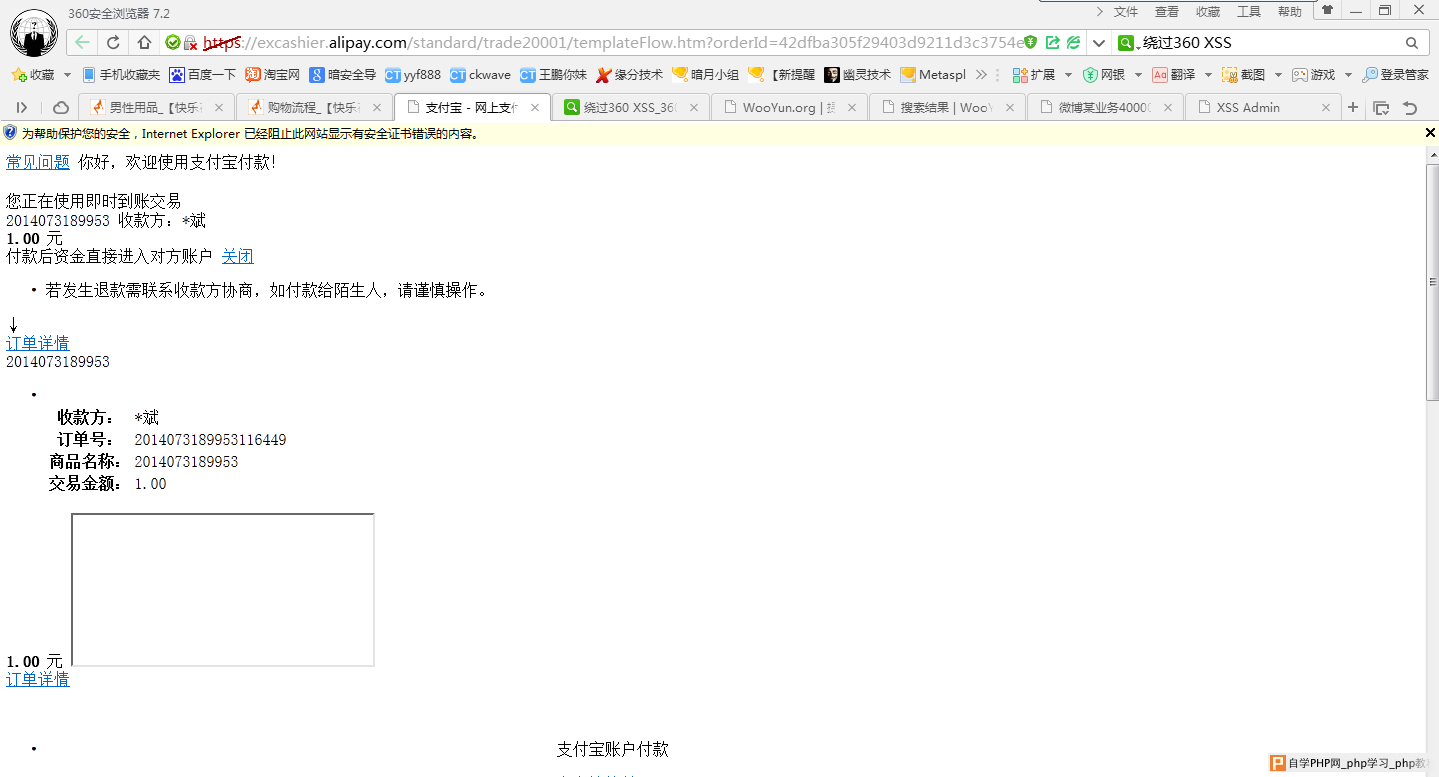
Task: Click the address bar URL
Action: pyautogui.click(x=613, y=43)
